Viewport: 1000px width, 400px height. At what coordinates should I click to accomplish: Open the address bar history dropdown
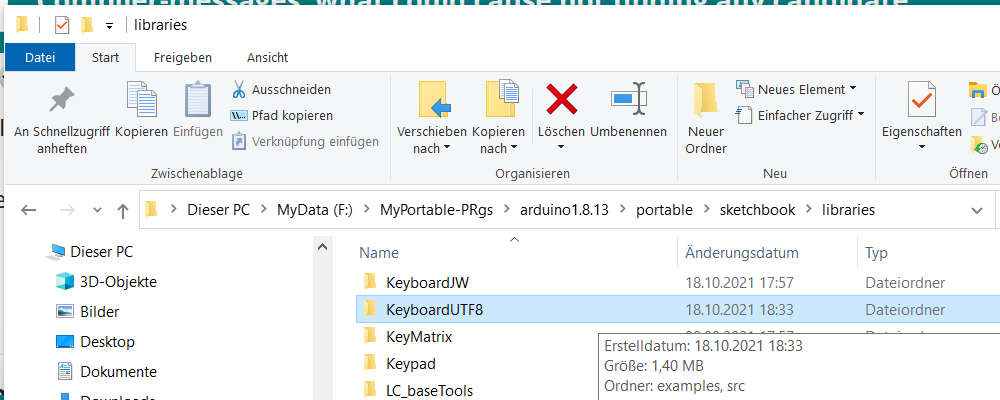coord(976,210)
